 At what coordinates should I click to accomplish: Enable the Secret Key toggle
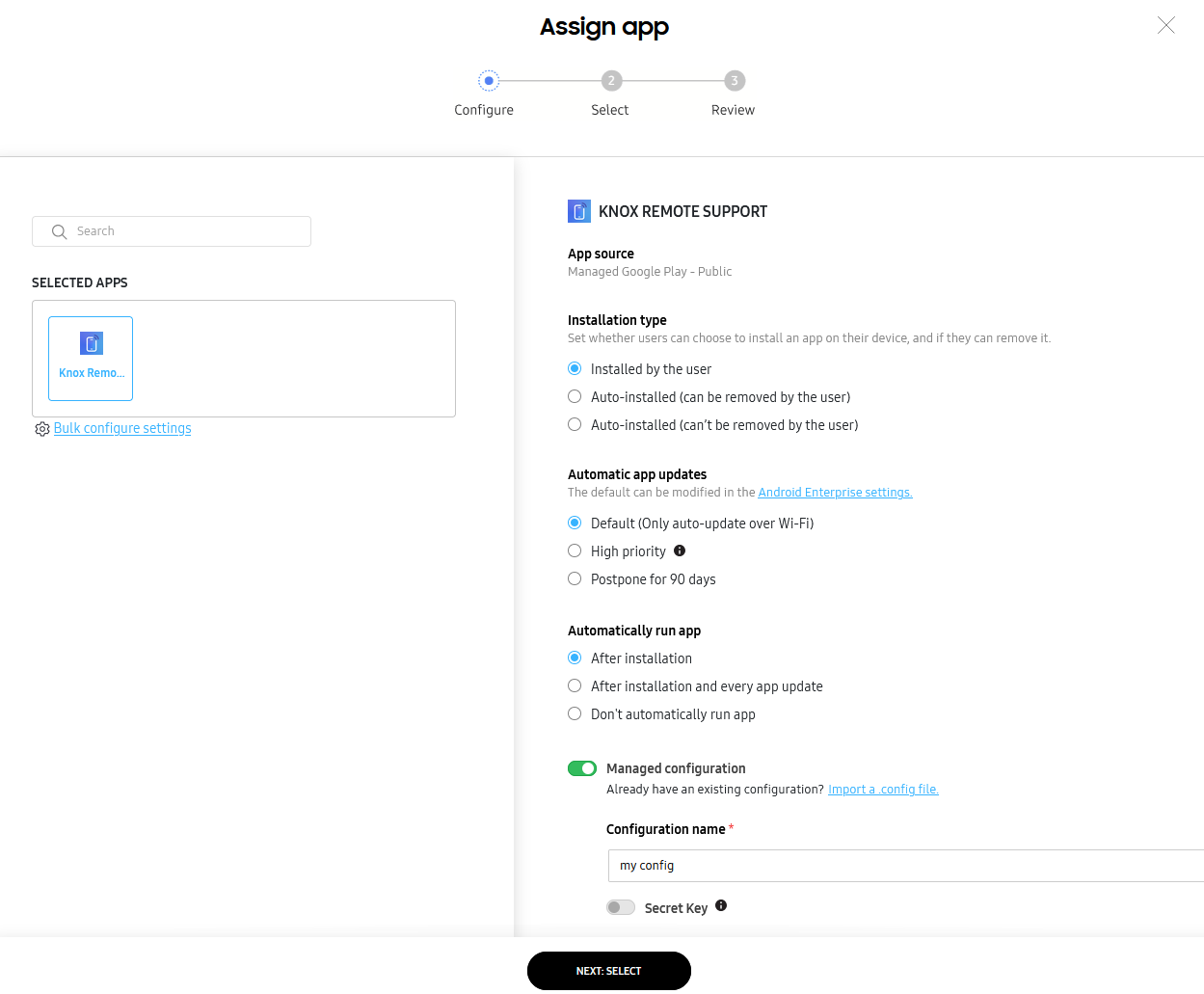click(x=621, y=906)
